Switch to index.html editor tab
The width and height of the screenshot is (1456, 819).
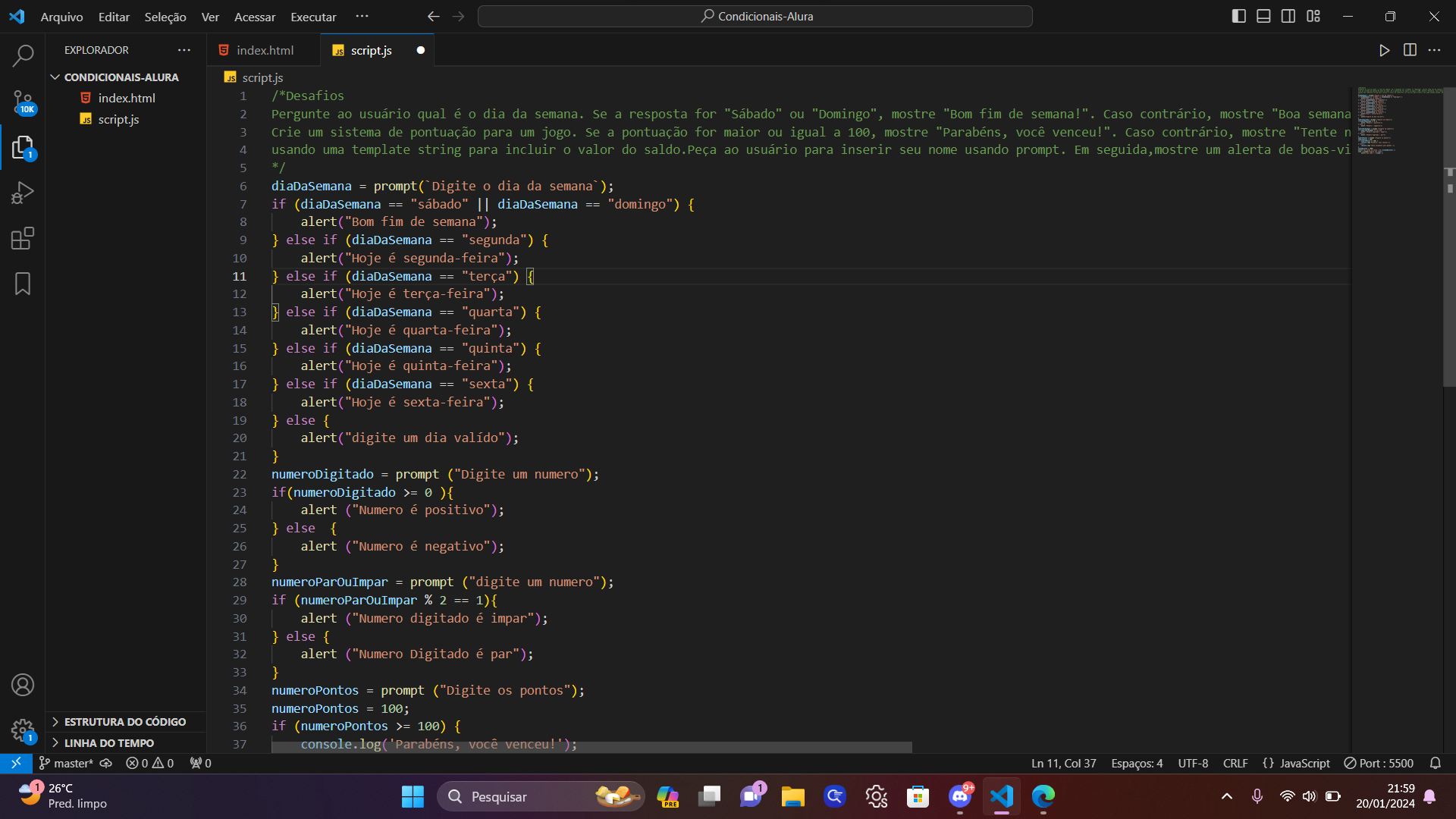click(x=263, y=50)
